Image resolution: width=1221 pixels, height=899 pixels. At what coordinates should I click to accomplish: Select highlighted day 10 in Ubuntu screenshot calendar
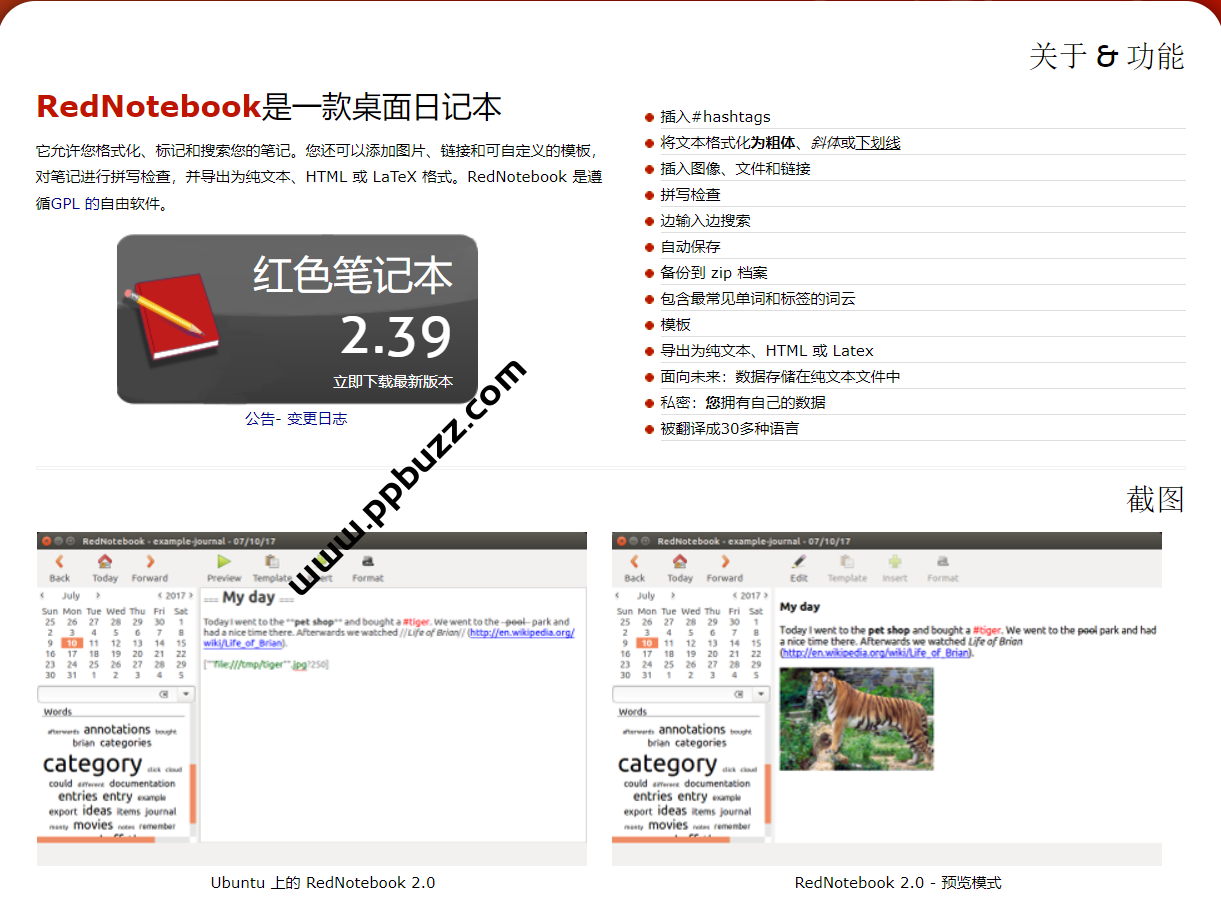(x=71, y=643)
